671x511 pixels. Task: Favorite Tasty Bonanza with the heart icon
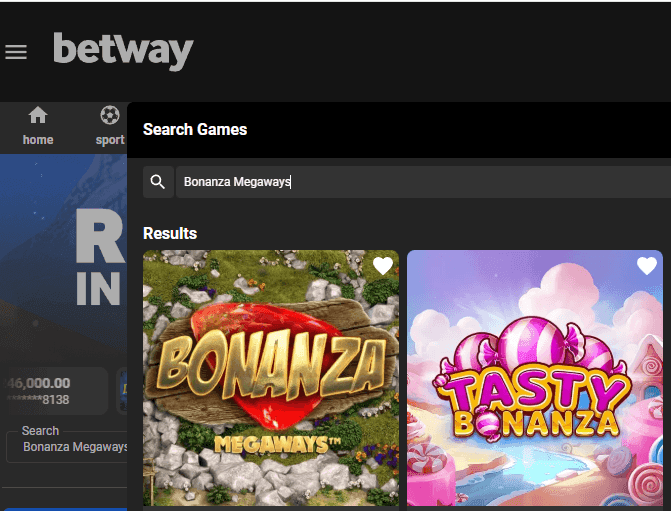(x=647, y=266)
